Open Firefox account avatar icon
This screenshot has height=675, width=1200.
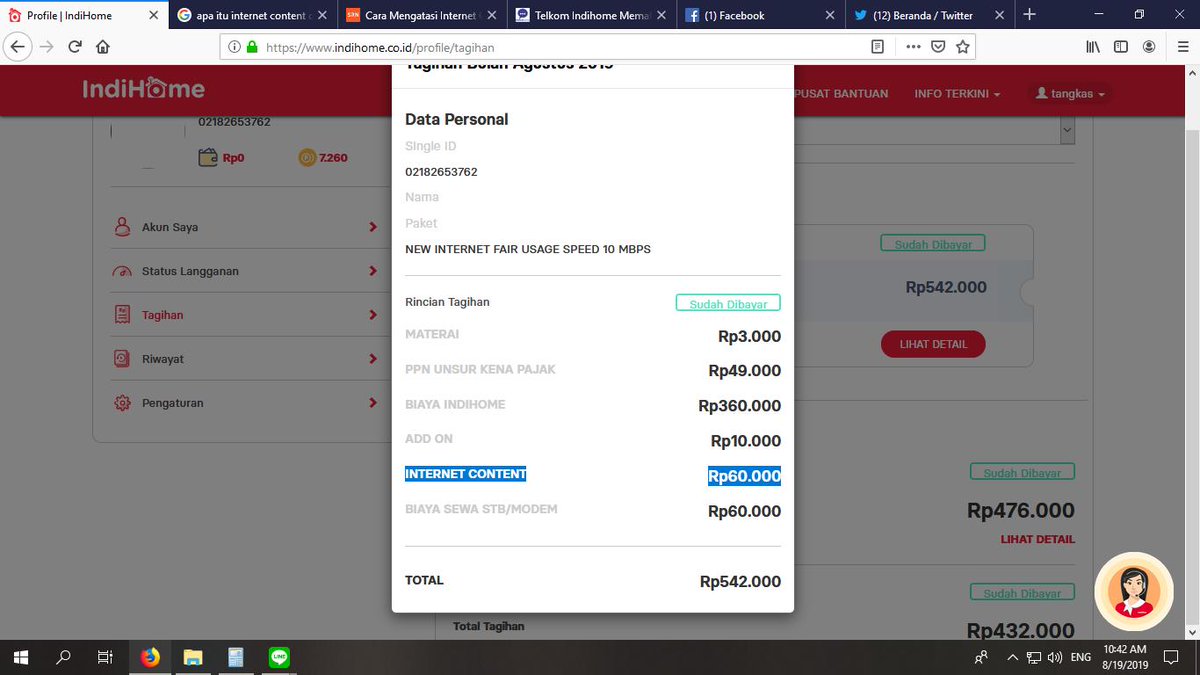pyautogui.click(x=1150, y=47)
